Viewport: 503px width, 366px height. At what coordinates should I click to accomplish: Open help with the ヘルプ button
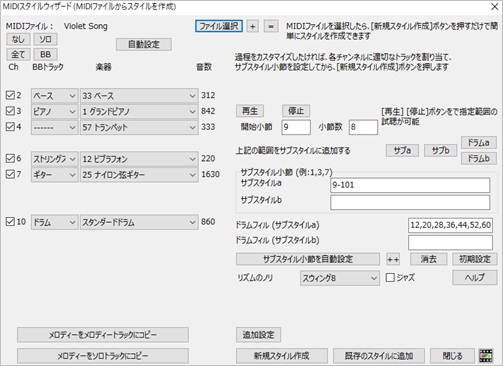[x=475, y=278]
